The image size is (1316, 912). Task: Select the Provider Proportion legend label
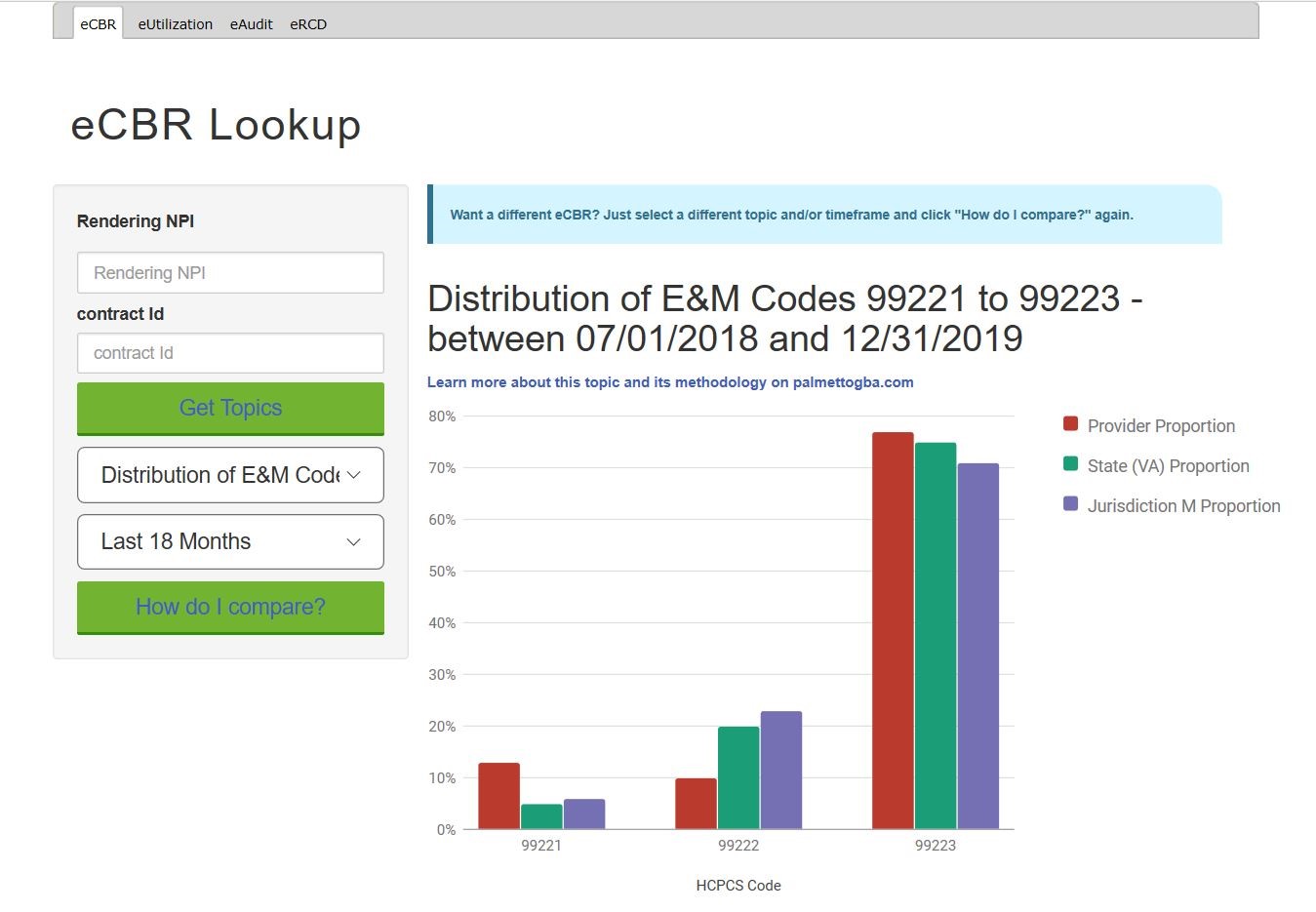(x=1161, y=426)
